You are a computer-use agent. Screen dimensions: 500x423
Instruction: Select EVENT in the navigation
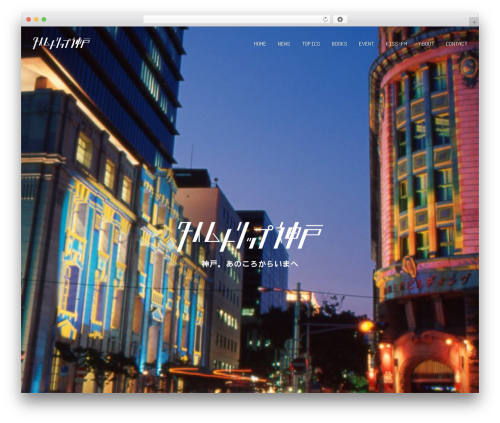tap(366, 44)
